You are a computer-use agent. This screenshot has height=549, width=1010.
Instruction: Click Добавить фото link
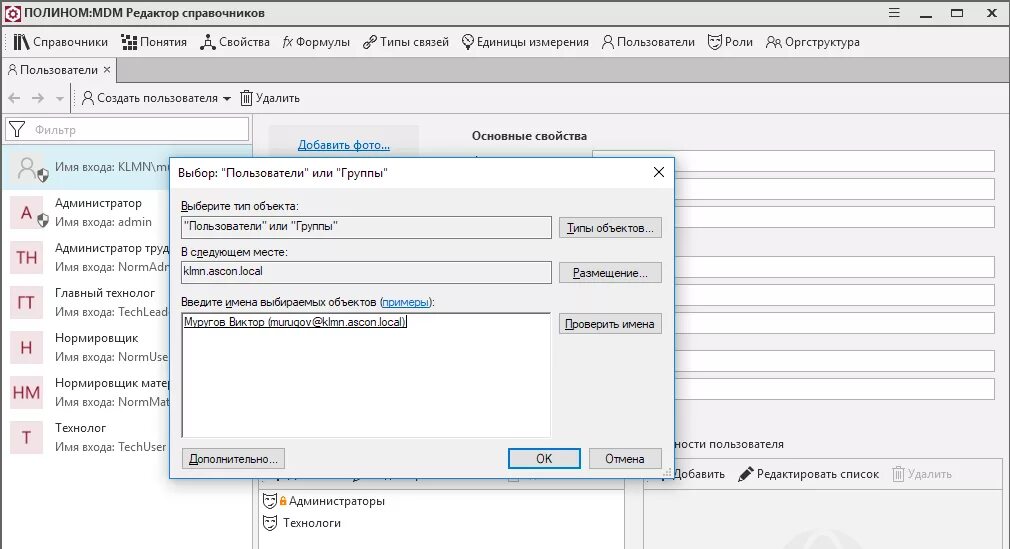click(x=343, y=145)
